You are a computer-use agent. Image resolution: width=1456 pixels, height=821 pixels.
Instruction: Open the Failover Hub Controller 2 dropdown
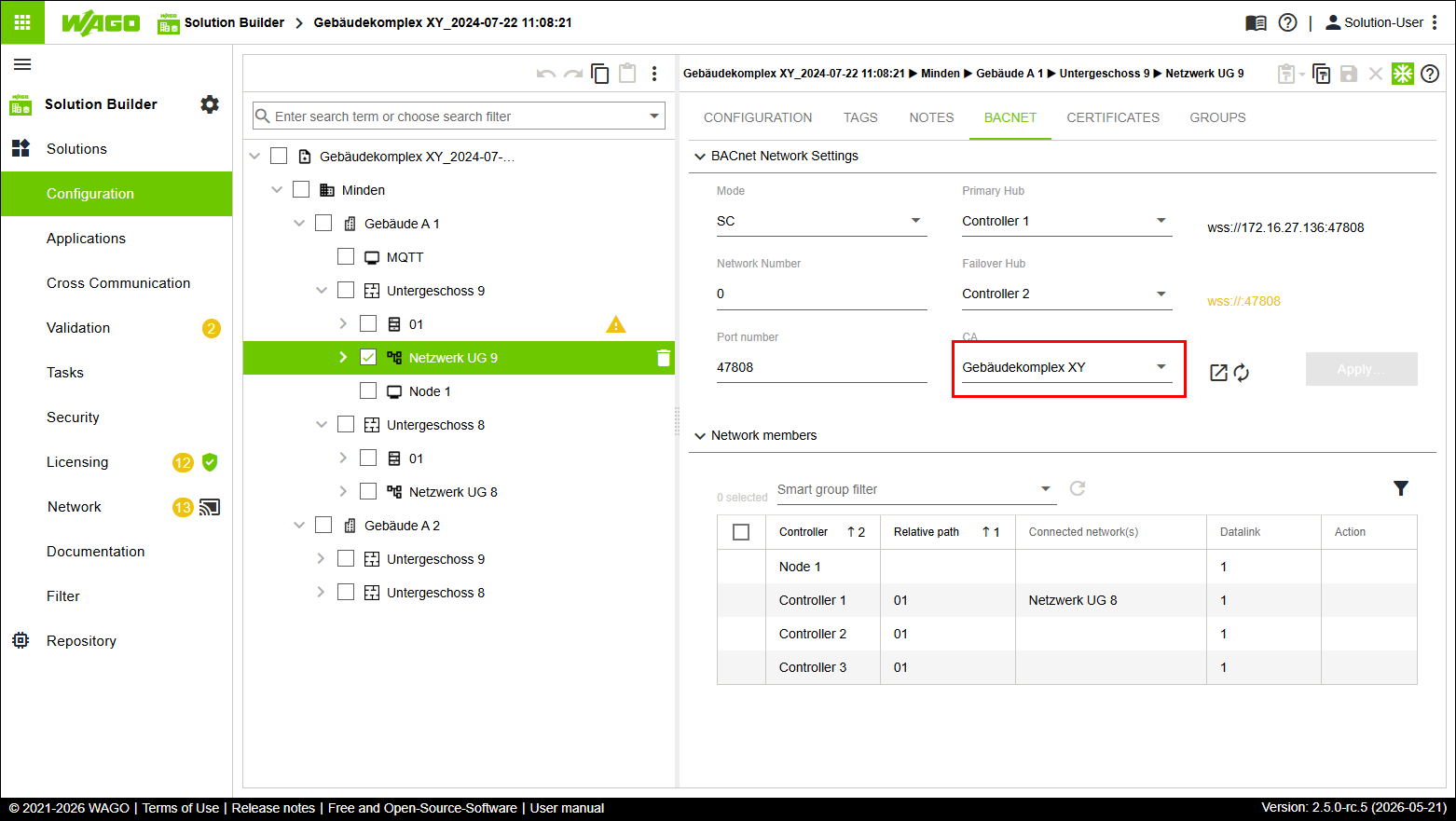coord(1066,294)
